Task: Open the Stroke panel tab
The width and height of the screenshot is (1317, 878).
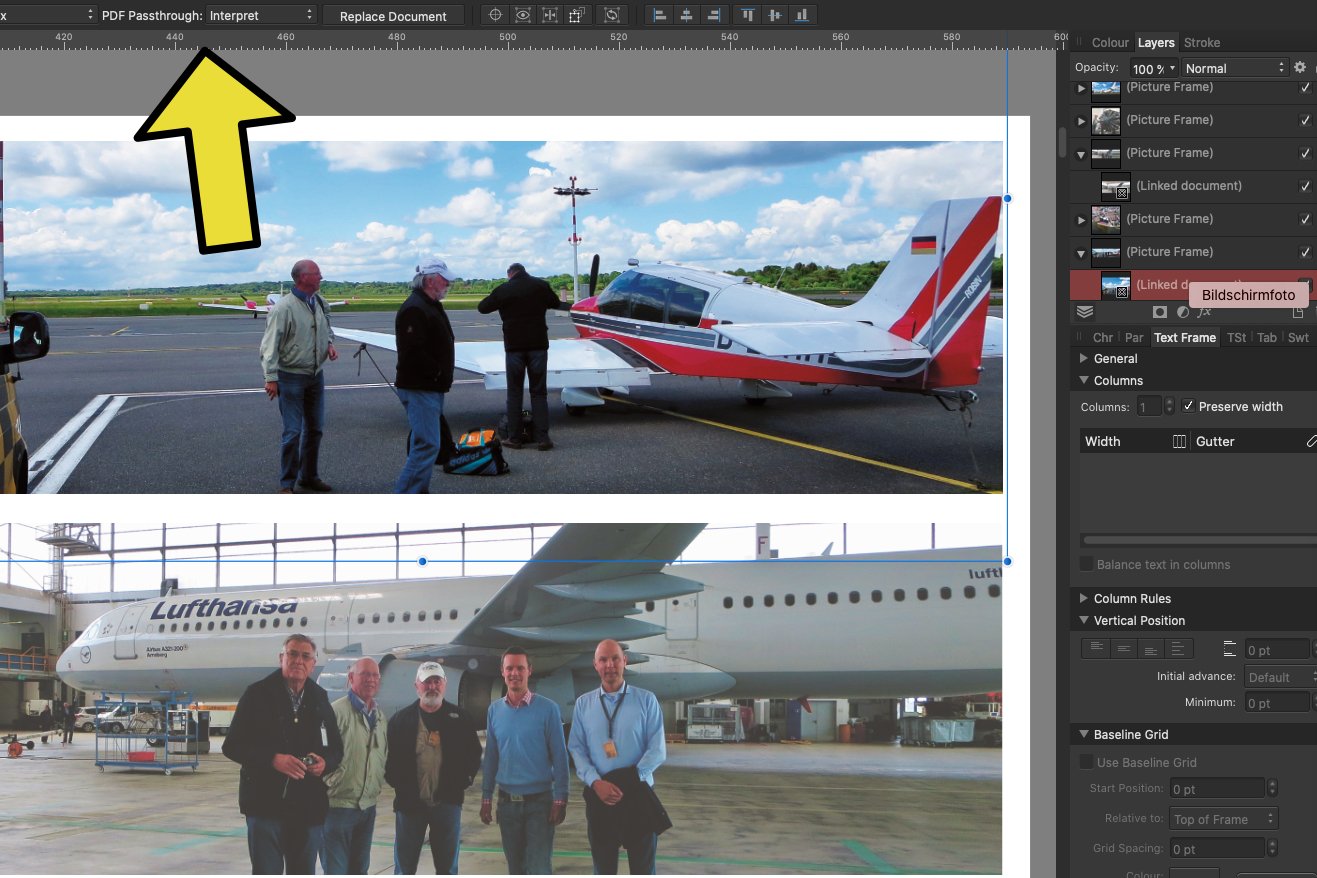Action: pyautogui.click(x=1202, y=43)
